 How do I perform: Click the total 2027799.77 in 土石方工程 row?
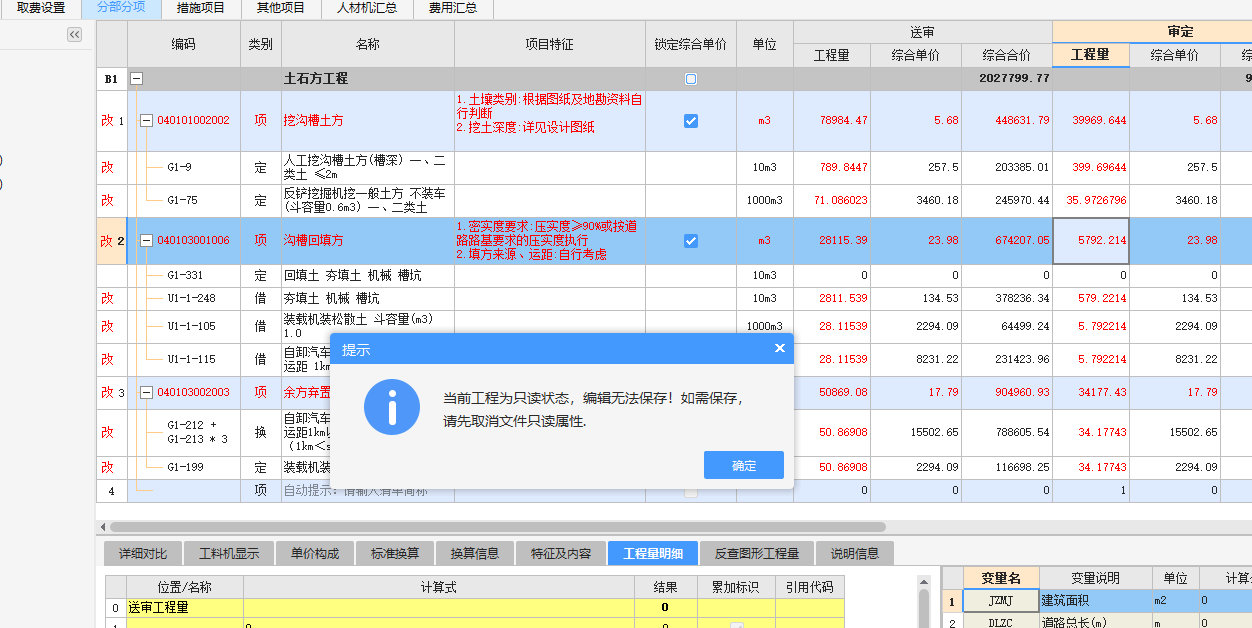[x=1014, y=78]
